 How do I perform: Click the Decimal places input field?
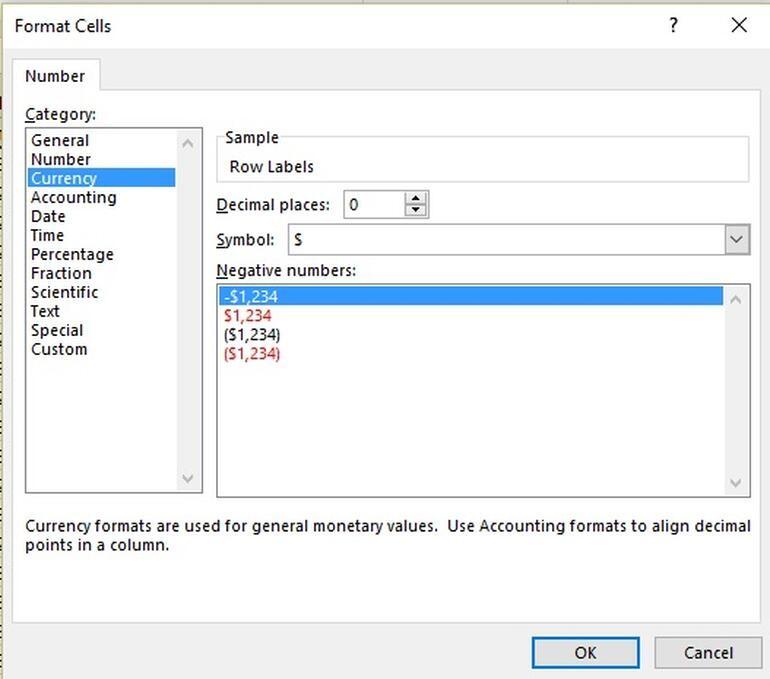point(373,205)
